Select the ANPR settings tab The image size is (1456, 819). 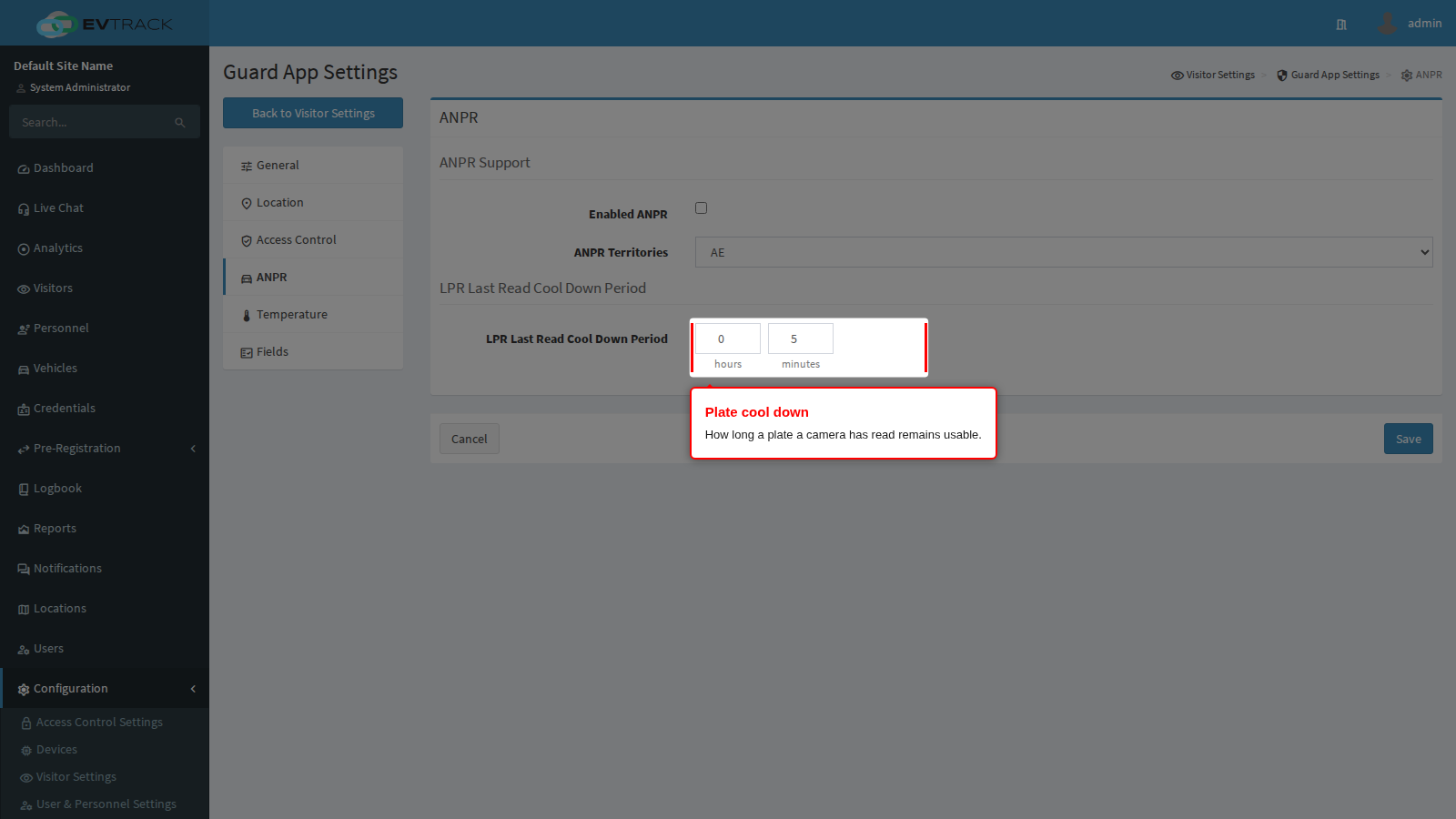[x=313, y=278]
